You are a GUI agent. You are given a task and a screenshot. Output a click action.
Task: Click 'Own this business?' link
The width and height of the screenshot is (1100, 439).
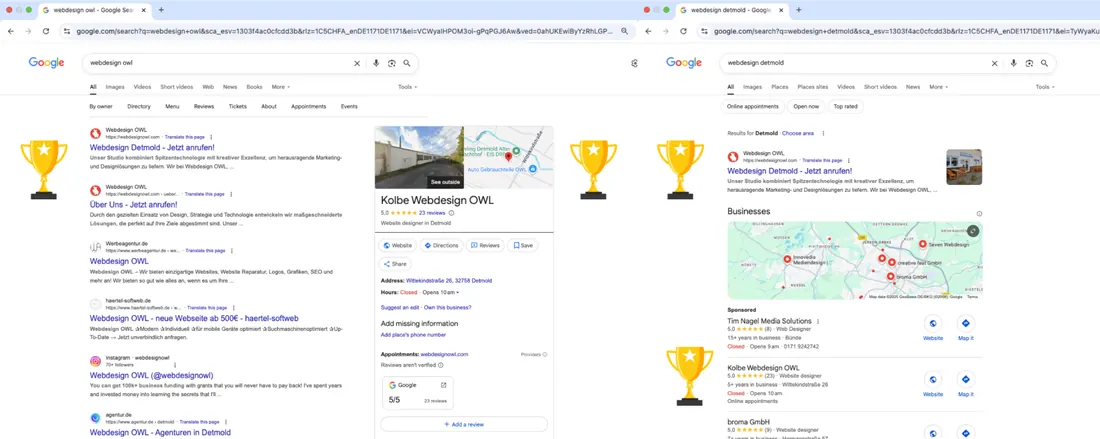448,307
